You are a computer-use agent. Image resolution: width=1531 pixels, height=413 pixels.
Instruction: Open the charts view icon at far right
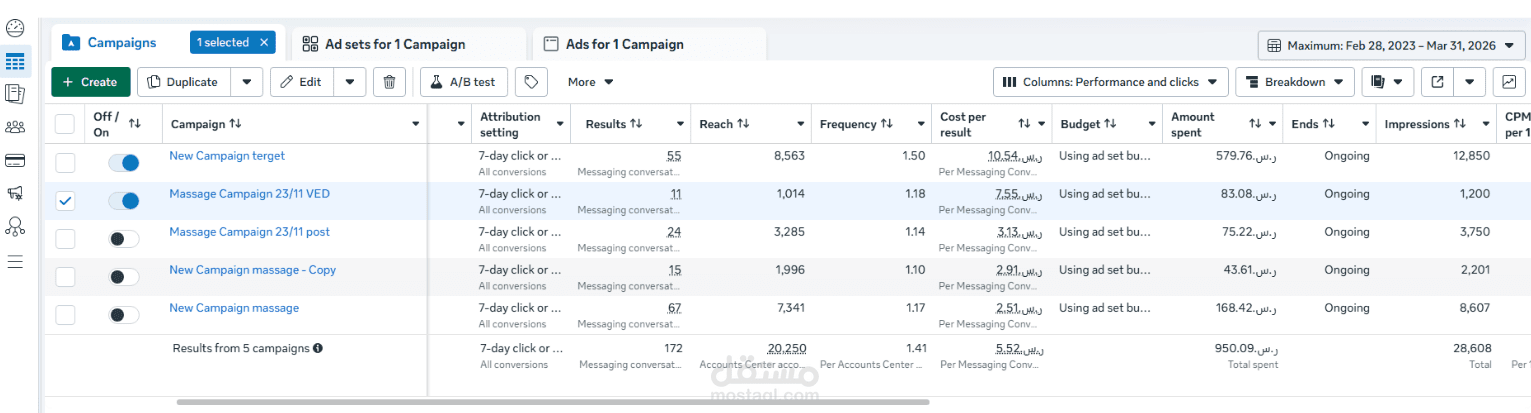tap(1507, 82)
